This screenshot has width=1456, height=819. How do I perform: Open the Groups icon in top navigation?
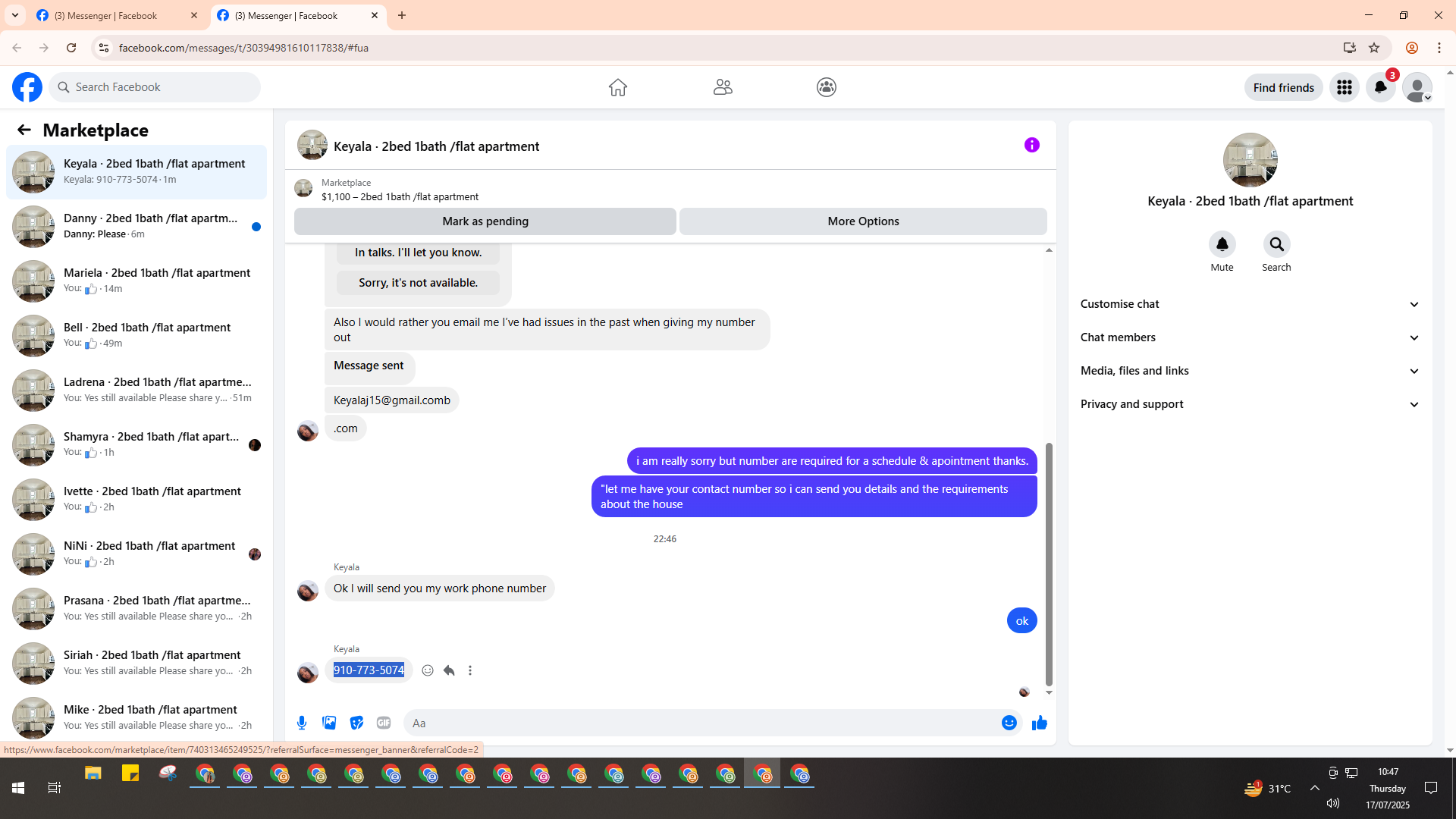click(x=827, y=87)
